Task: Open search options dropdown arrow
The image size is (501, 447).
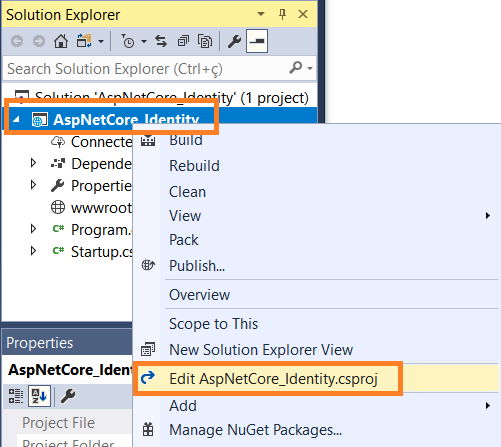Action: click(310, 68)
